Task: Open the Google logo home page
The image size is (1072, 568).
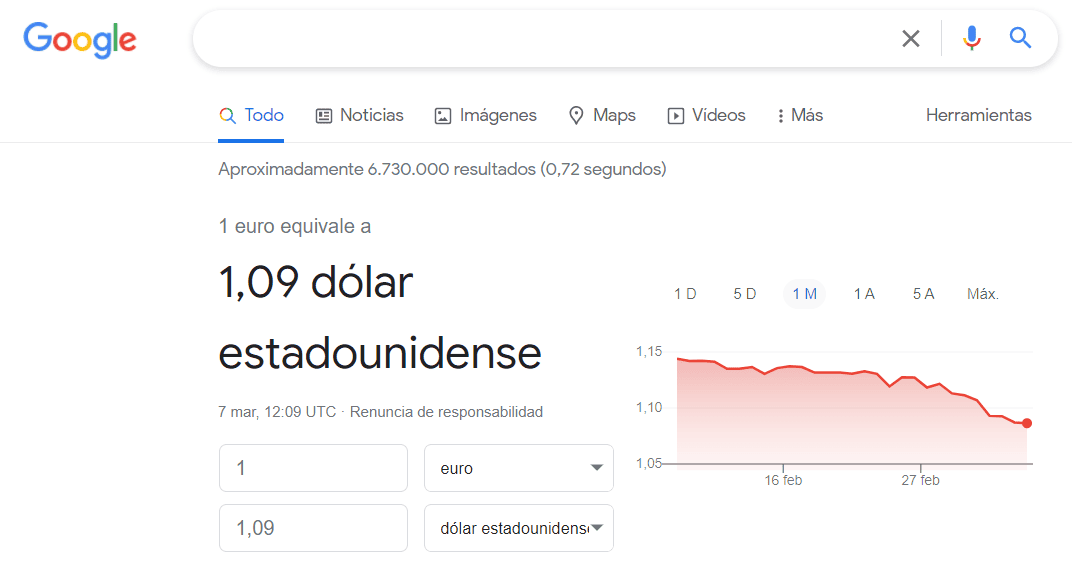Action: (80, 39)
